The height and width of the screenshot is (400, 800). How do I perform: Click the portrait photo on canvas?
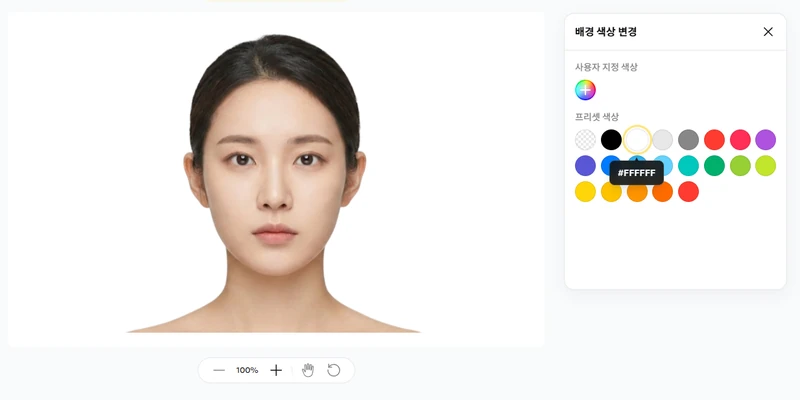click(276, 184)
